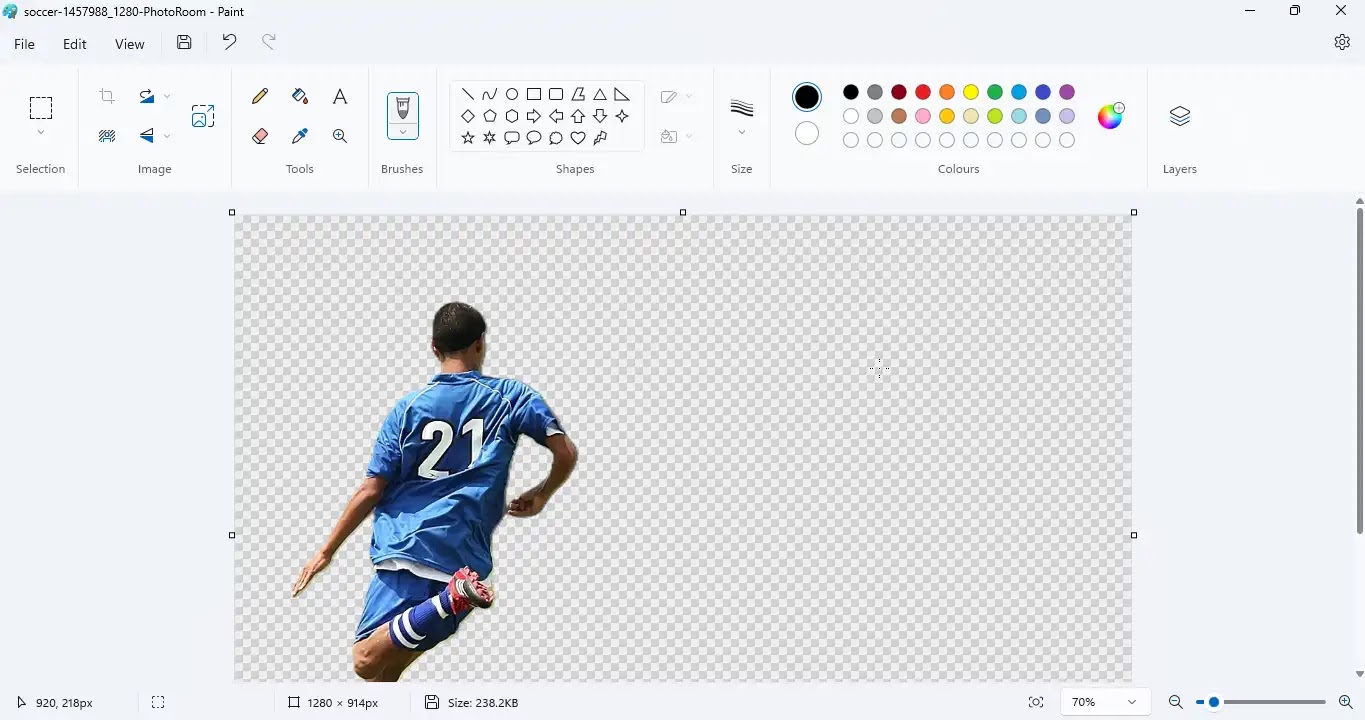Select the Oval shape

click(x=512, y=94)
